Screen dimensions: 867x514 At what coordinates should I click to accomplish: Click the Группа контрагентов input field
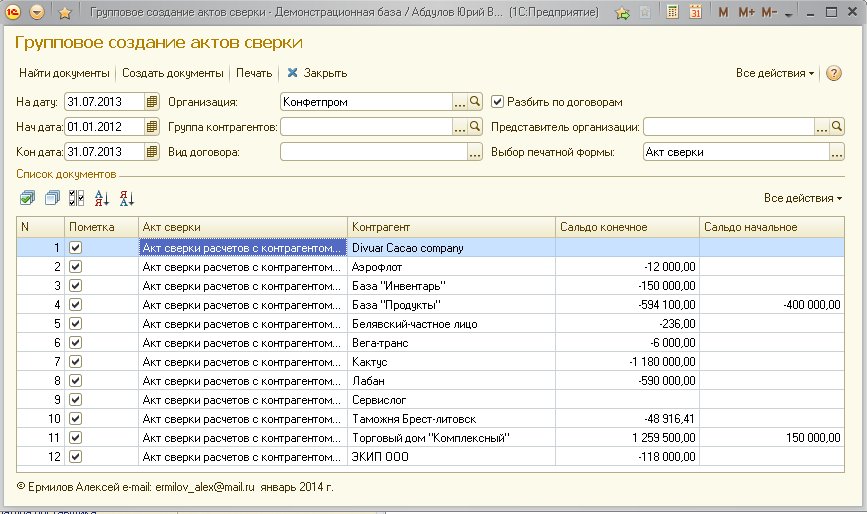[x=366, y=127]
